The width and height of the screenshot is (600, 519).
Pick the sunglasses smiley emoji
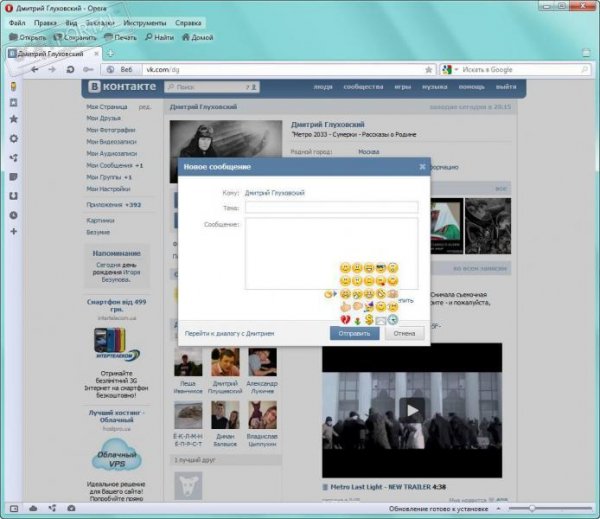point(381,268)
